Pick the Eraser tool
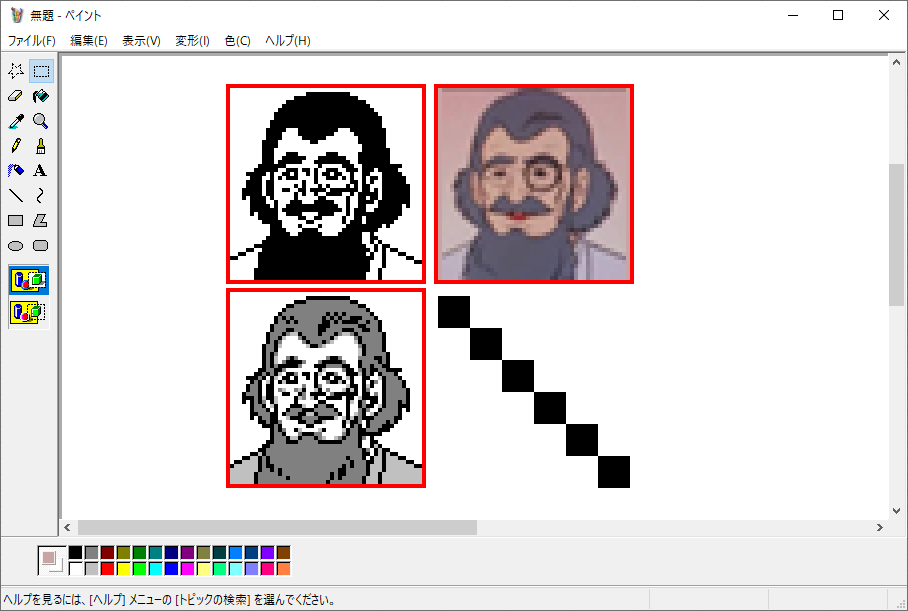The width and height of the screenshot is (908, 611). coord(16,96)
